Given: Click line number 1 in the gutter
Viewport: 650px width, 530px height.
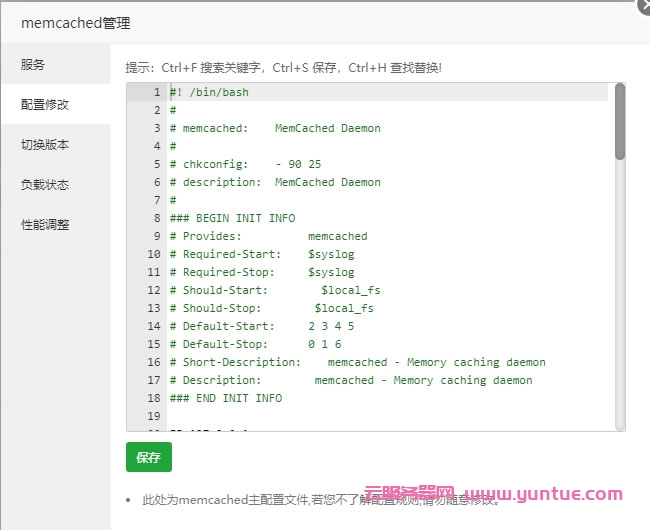Looking at the screenshot, I should pos(156,92).
